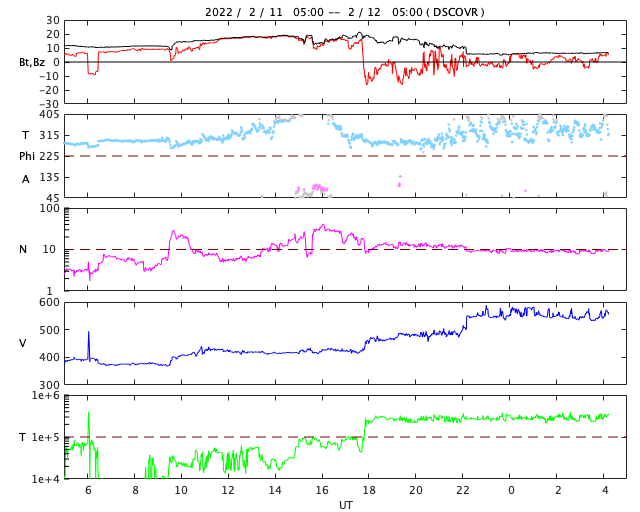The image size is (640, 512).
Task: Click the '135' tick on the Phi axis
Action: (x=49, y=177)
